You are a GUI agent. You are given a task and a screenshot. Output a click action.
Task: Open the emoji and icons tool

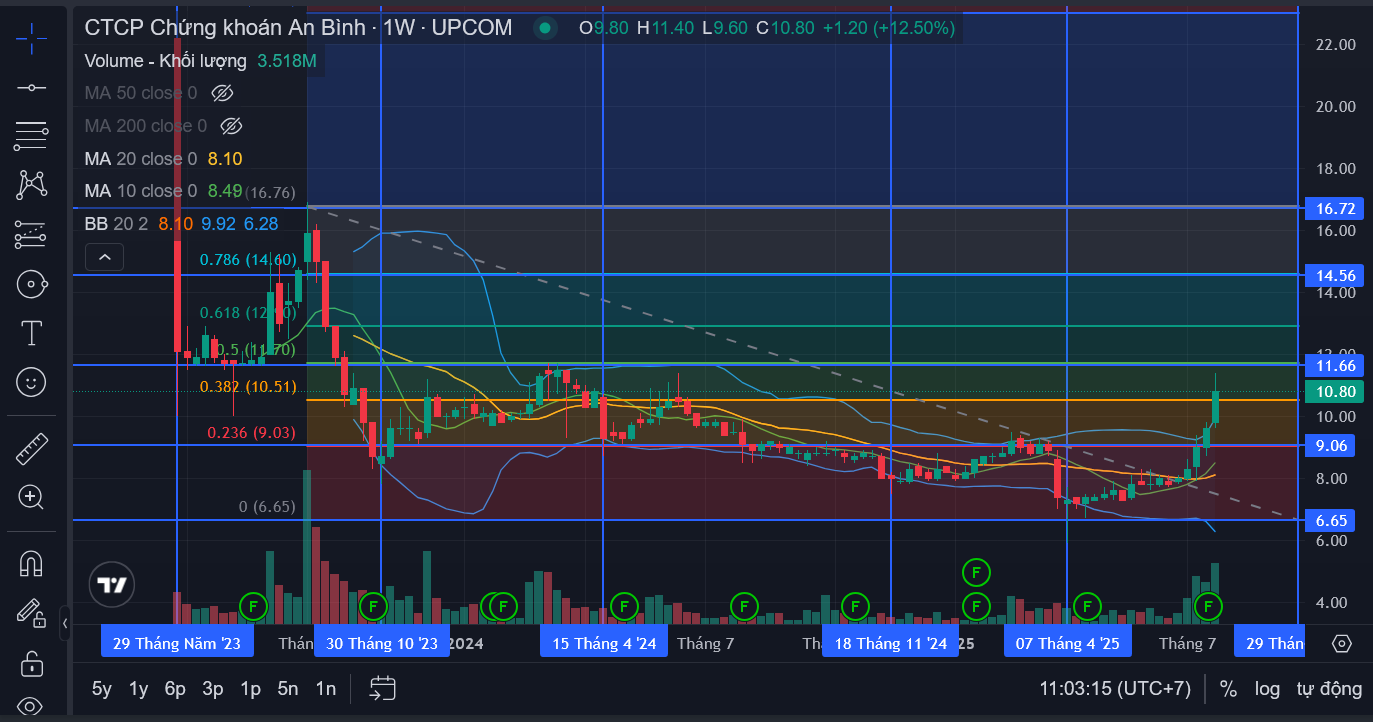coord(31,382)
